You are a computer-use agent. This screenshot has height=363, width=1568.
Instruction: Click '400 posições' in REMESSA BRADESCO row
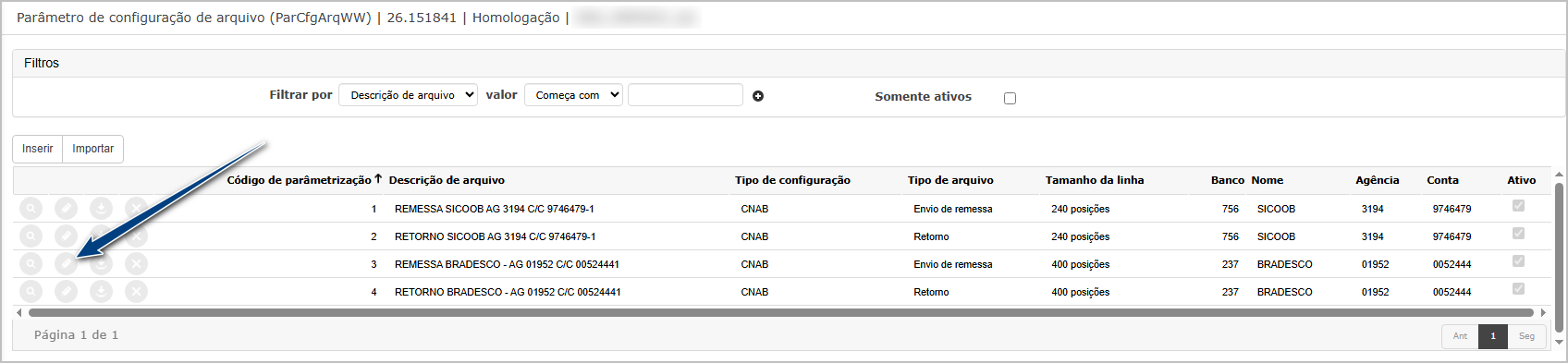coord(1080,264)
